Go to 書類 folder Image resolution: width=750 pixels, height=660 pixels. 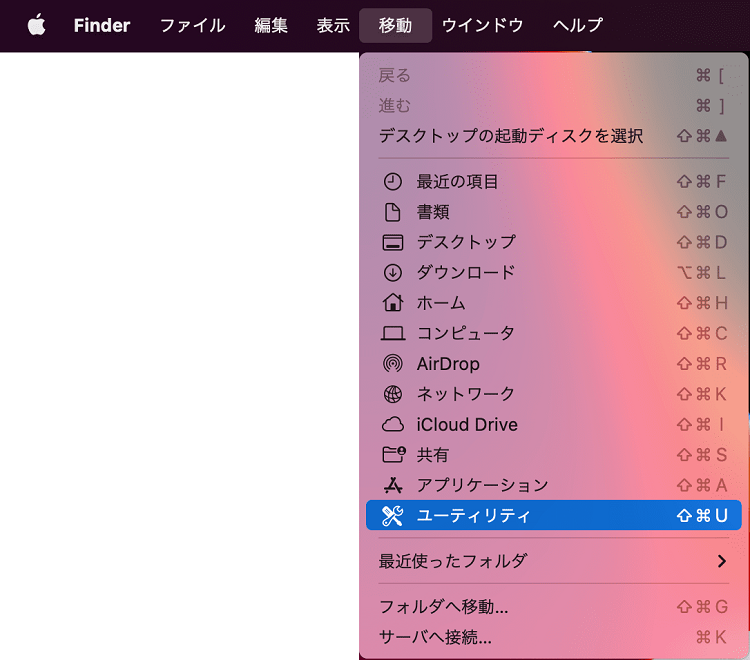[553, 212]
